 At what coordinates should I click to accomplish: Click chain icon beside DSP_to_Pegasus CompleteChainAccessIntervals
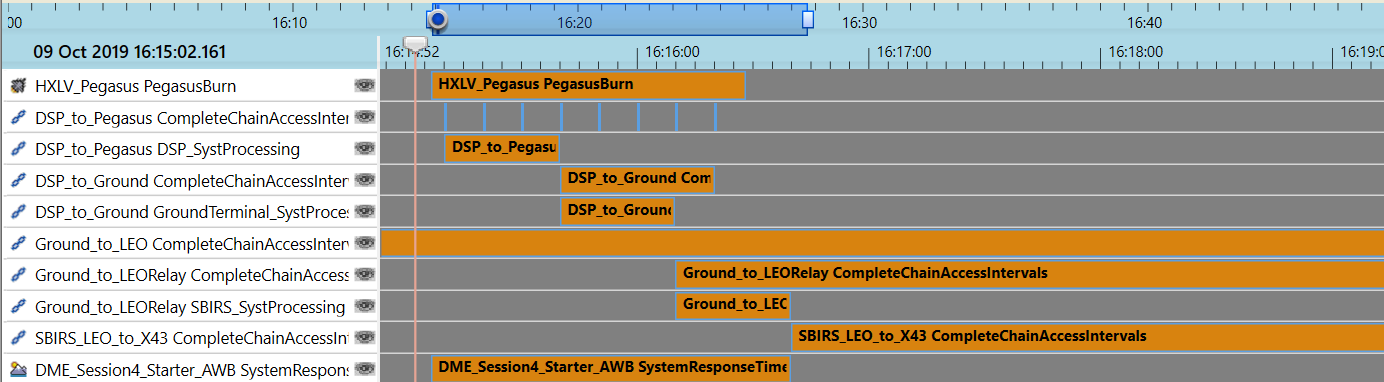[x=16, y=117]
